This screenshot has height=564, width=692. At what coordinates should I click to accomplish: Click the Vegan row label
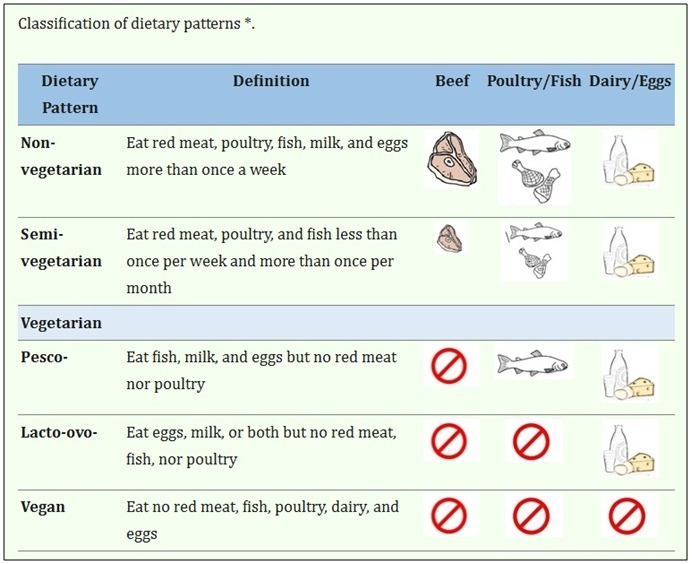click(x=43, y=507)
